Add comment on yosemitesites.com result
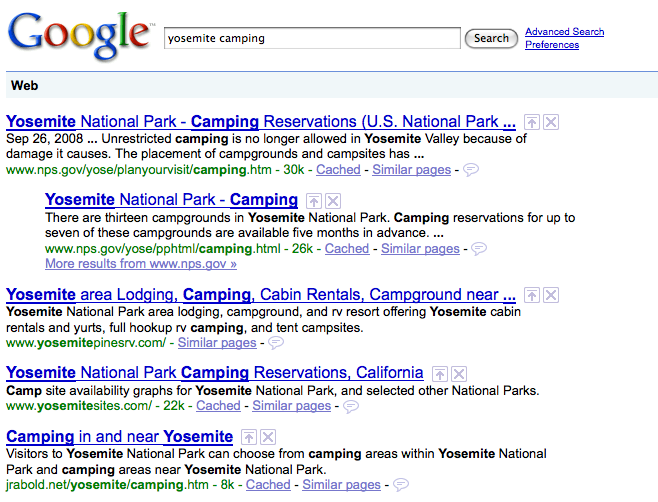 (x=350, y=406)
